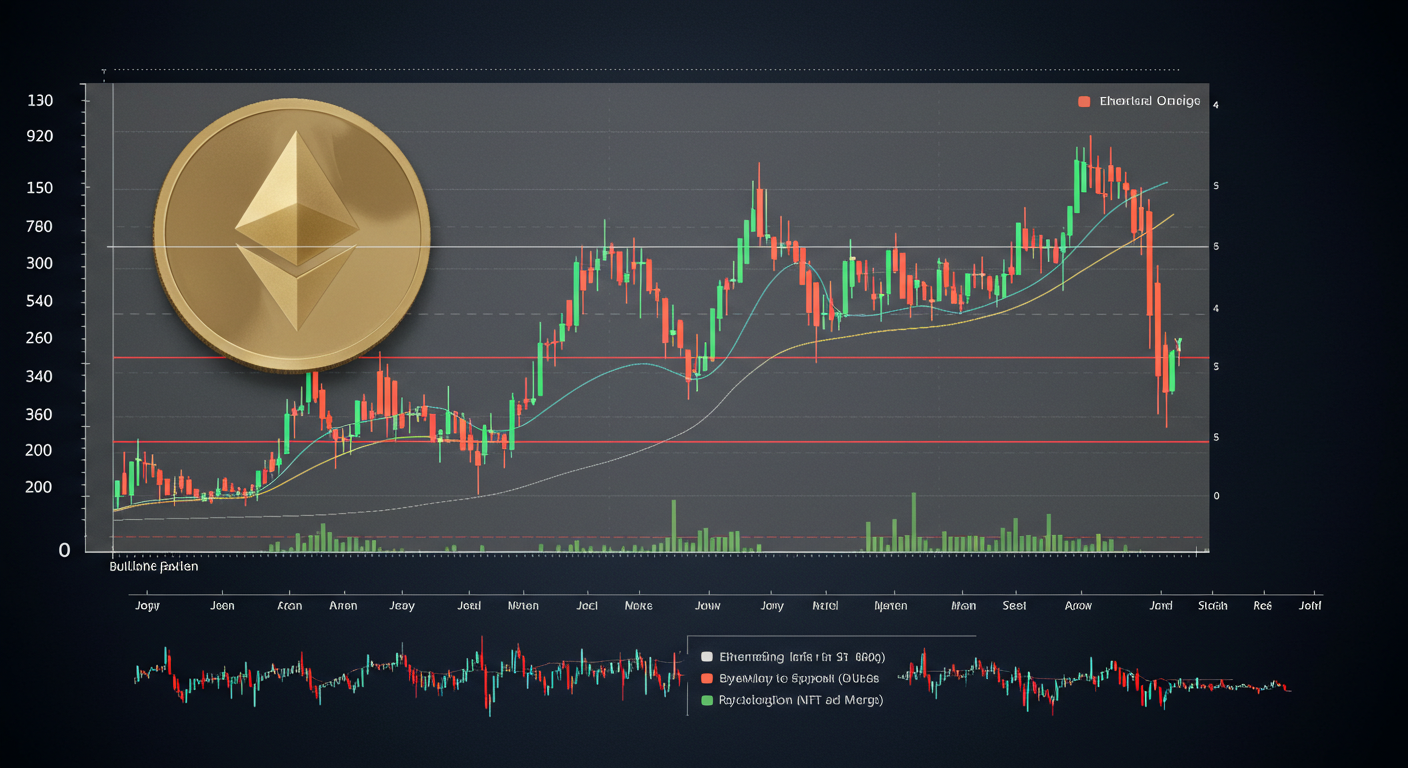
Task: Click the 'Seel' label on the time axis
Action: point(1014,606)
